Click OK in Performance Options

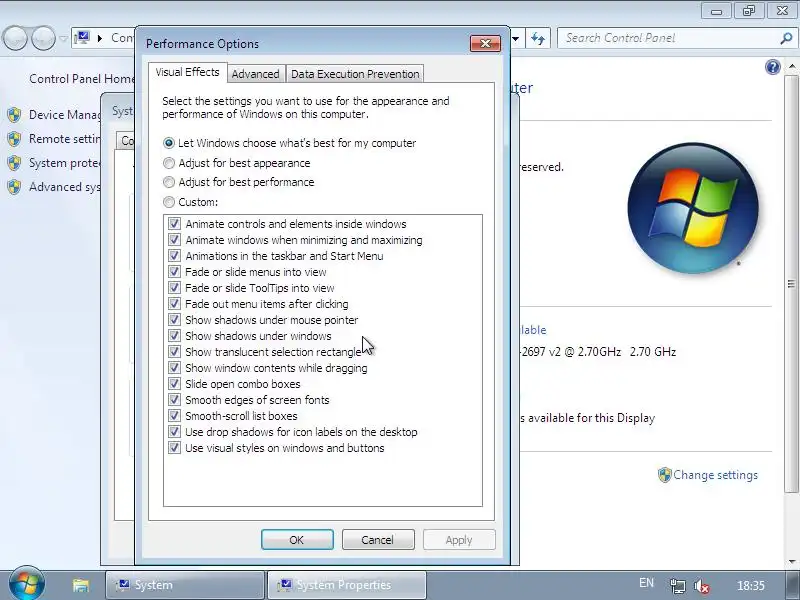click(297, 540)
